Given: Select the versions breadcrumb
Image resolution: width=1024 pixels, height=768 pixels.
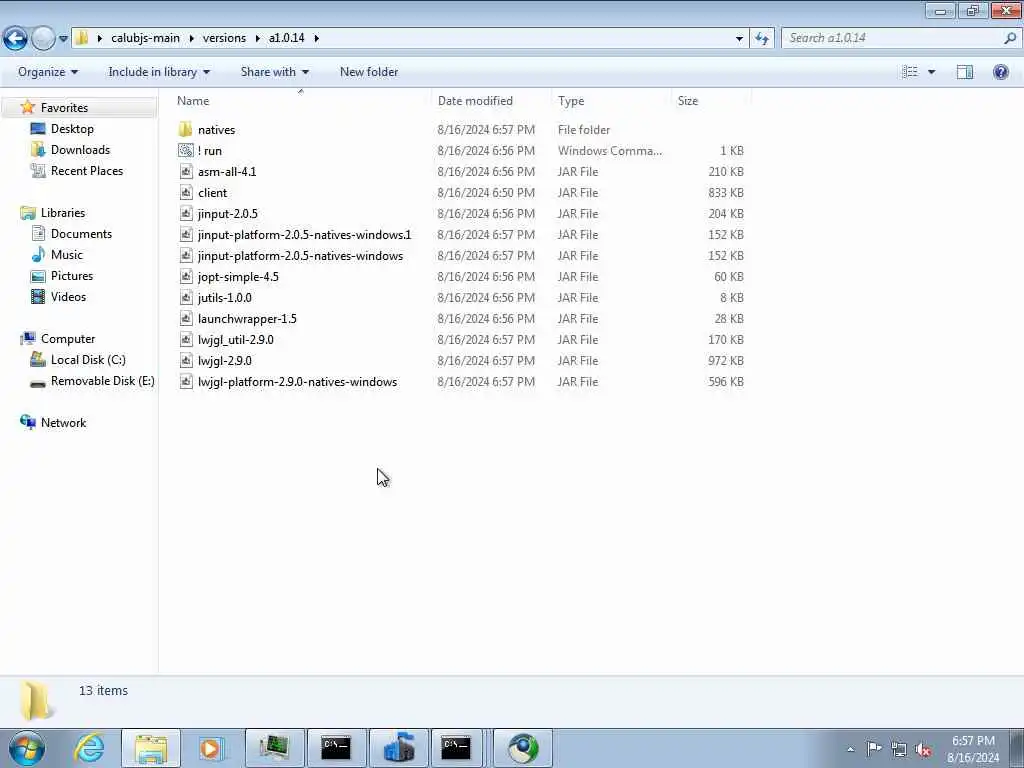Looking at the screenshot, I should pyautogui.click(x=224, y=38).
